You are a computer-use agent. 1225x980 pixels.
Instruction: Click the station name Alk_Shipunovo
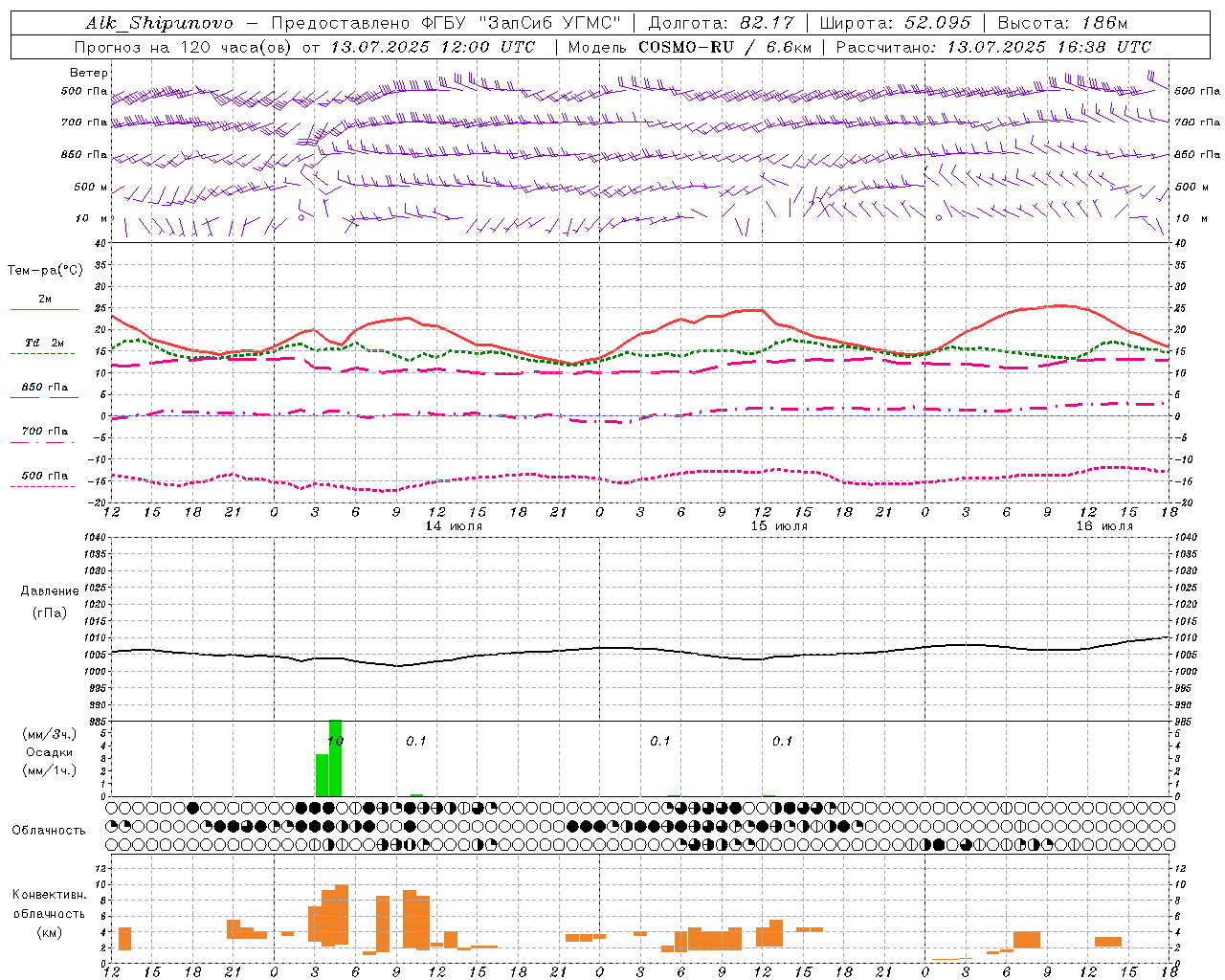(159, 23)
